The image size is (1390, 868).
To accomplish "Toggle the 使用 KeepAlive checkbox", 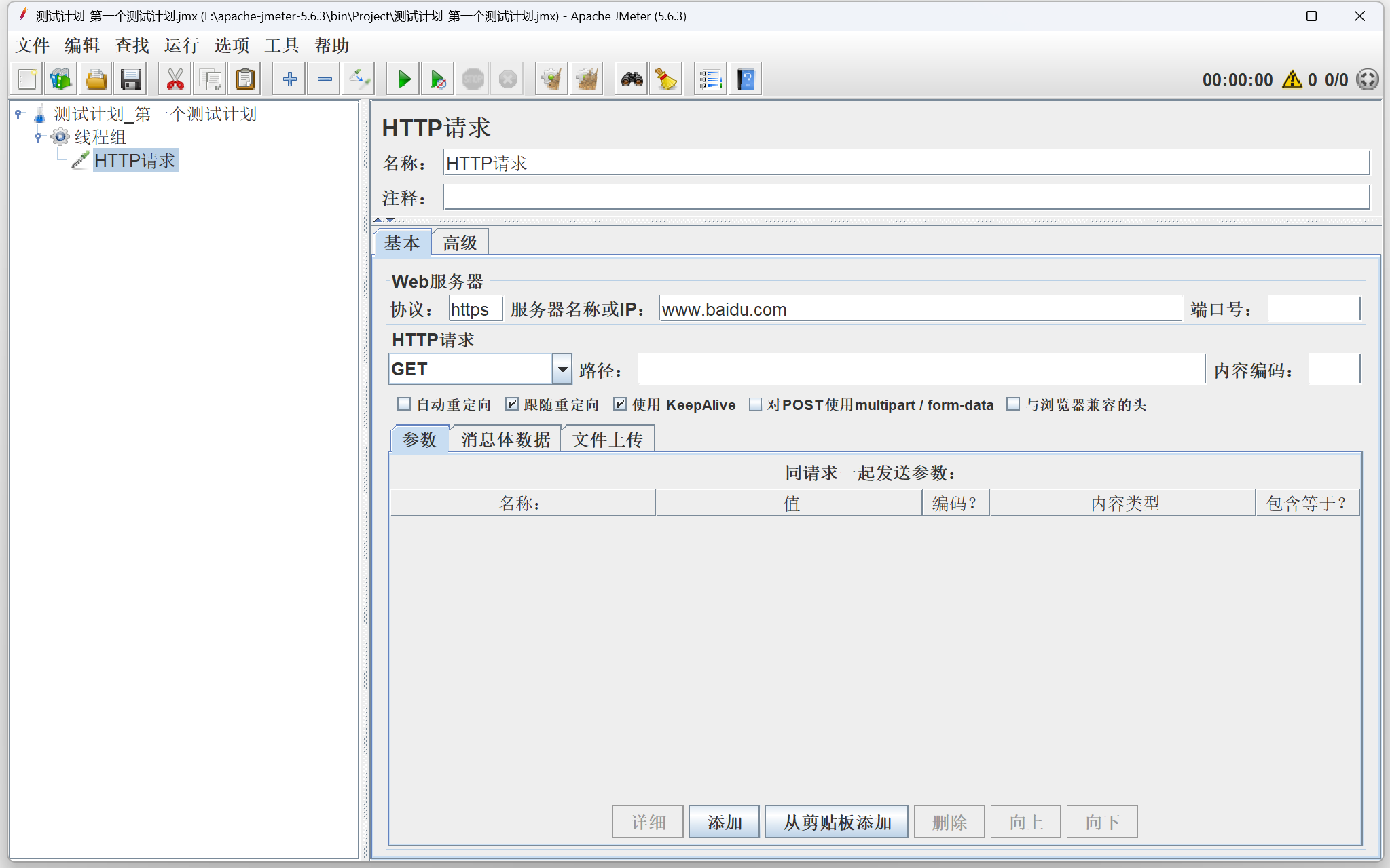I will (x=620, y=404).
